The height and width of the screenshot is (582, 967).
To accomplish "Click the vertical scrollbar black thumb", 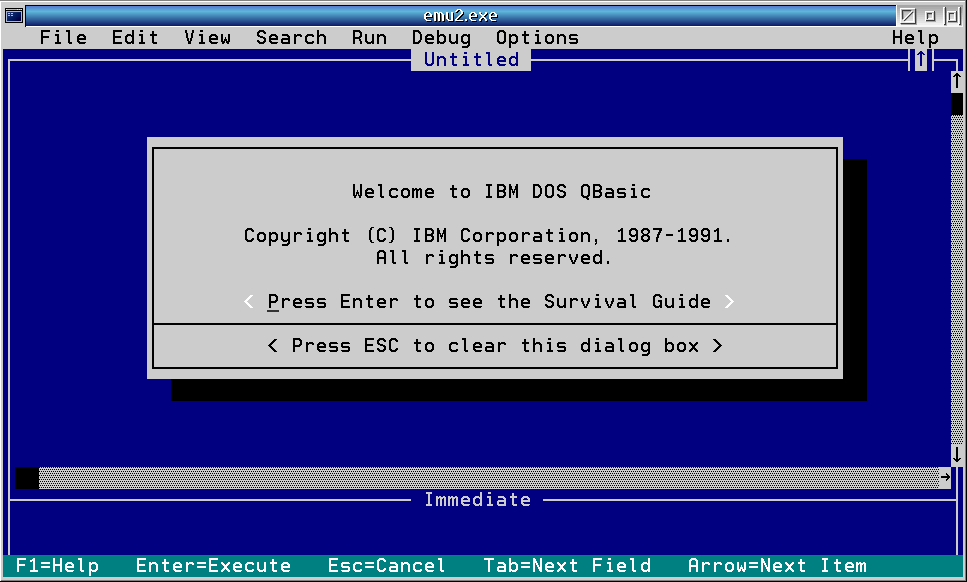I will click(x=956, y=104).
